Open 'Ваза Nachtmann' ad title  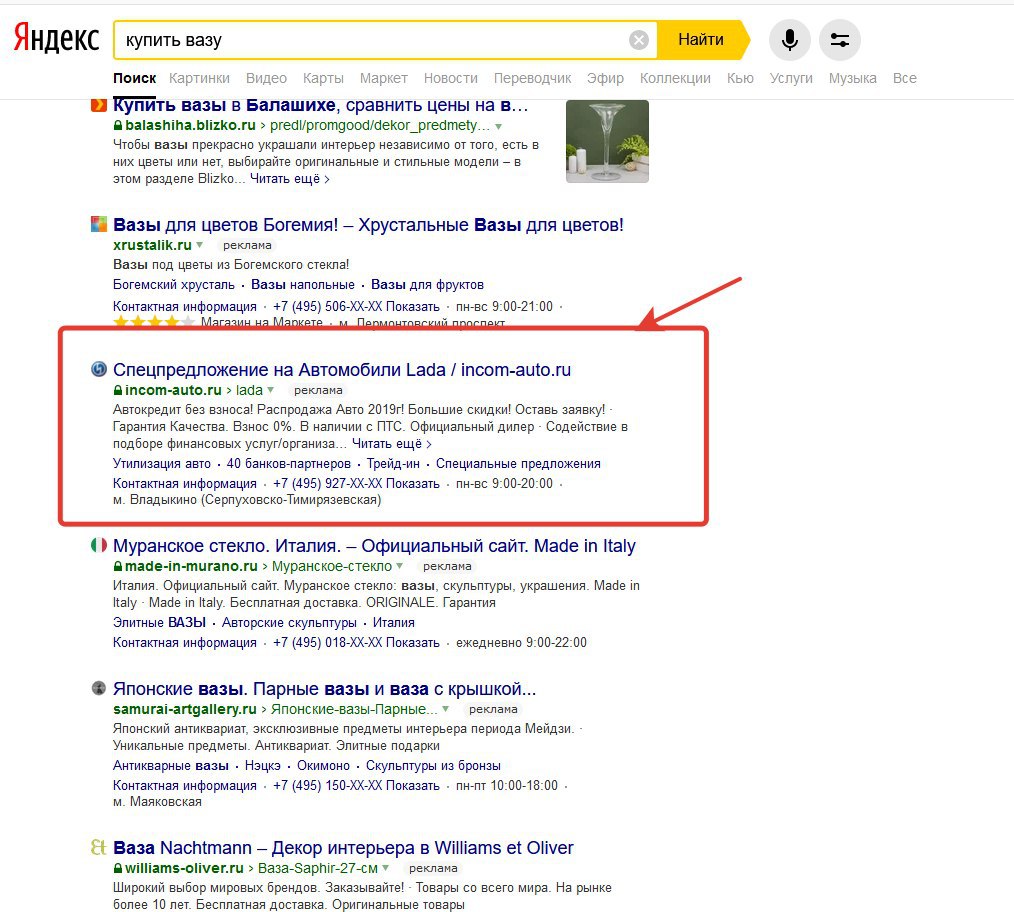pyautogui.click(x=343, y=848)
